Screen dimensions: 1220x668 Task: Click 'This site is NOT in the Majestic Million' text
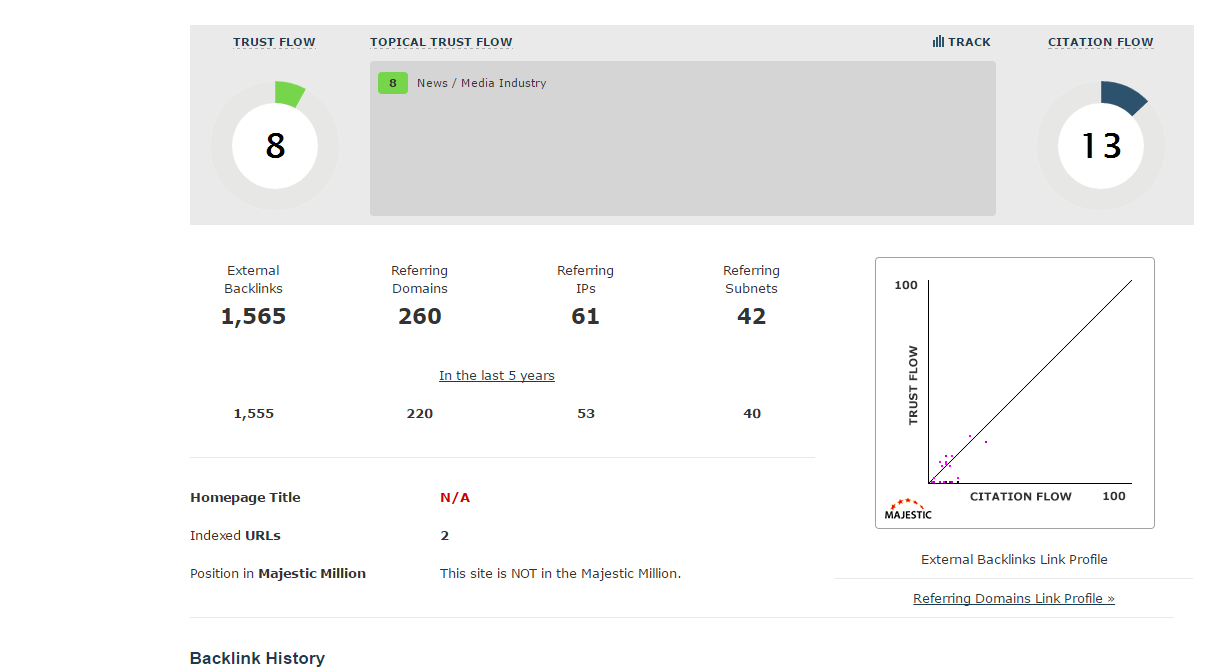(x=560, y=574)
